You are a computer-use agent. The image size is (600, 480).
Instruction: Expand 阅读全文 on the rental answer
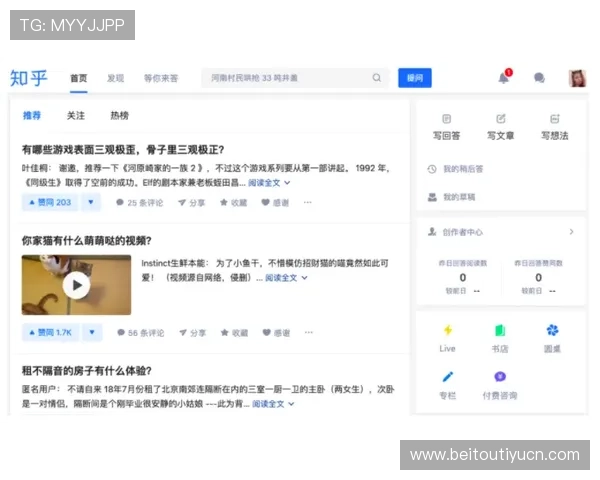[273, 404]
